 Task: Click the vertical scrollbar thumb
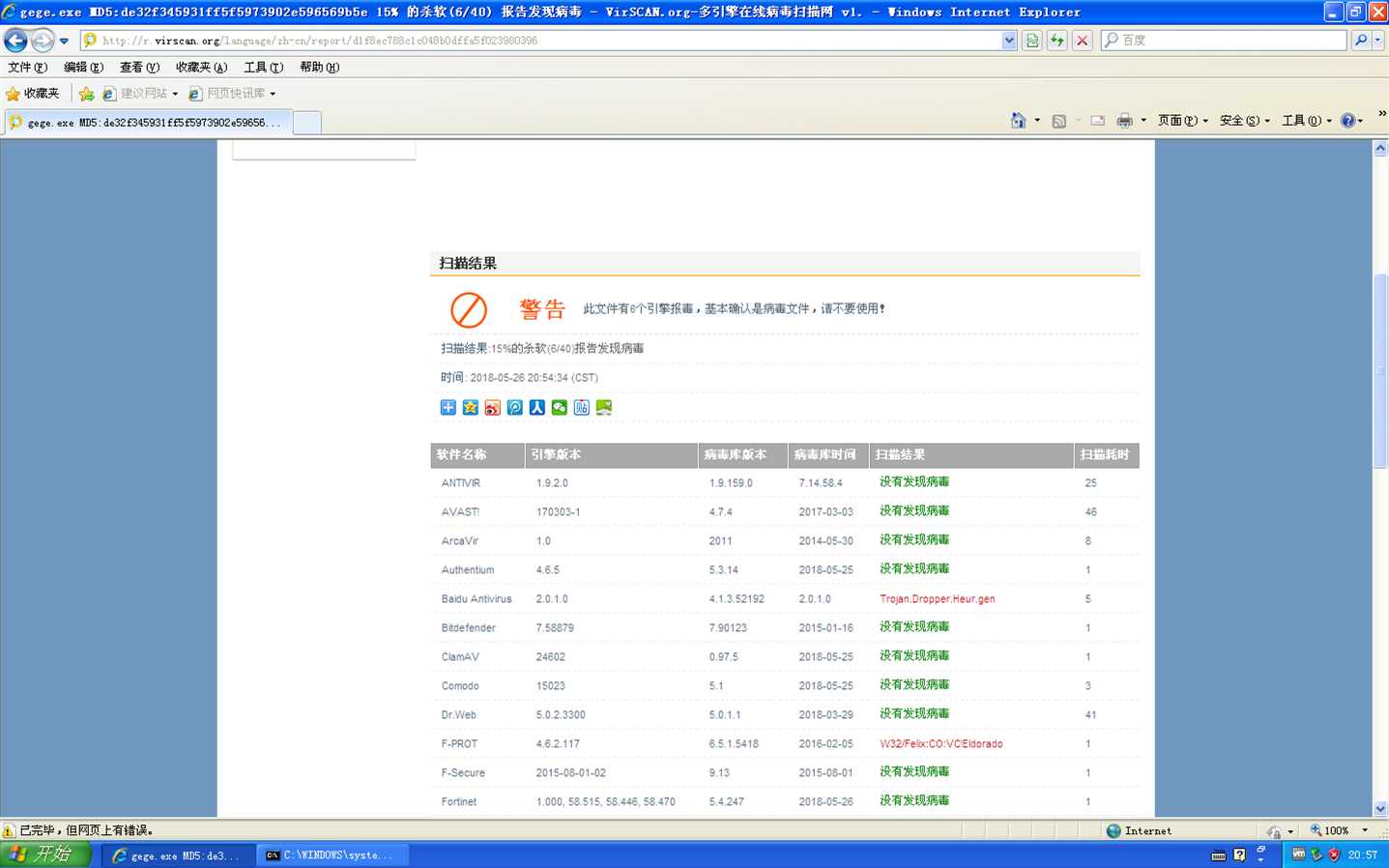tap(1380, 372)
